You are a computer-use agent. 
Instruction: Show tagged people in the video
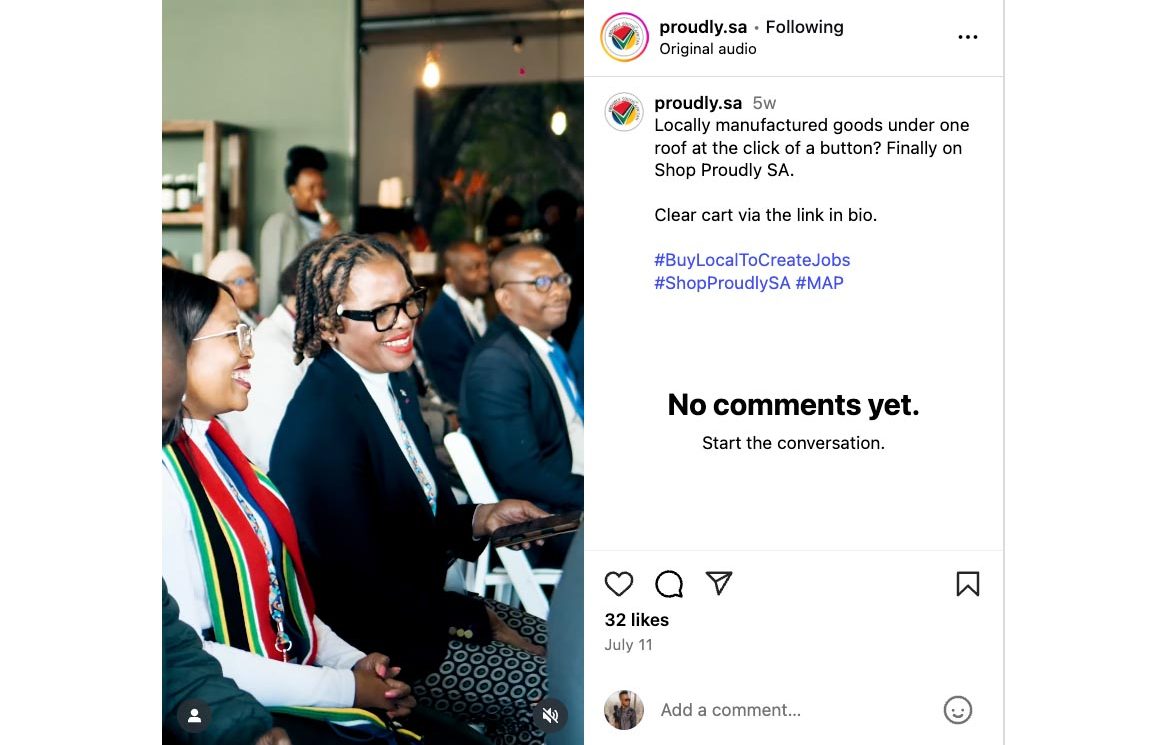click(x=194, y=715)
